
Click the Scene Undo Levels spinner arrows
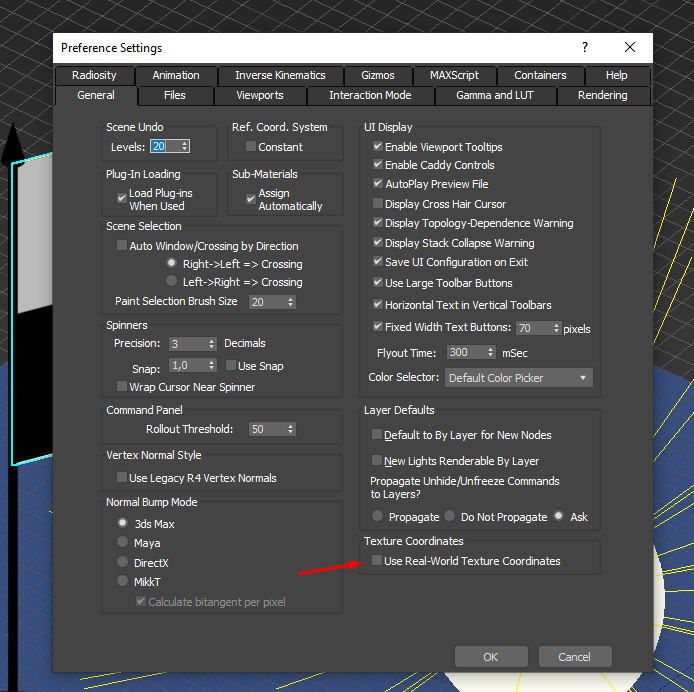click(185, 147)
